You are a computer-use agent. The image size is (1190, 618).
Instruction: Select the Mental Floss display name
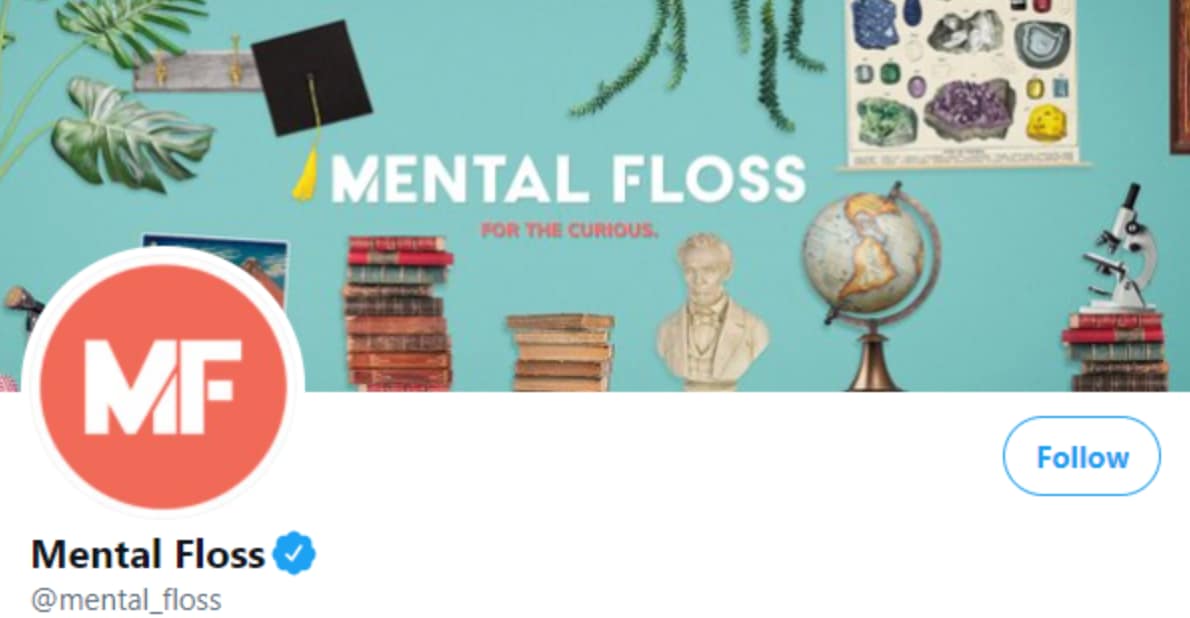tap(148, 554)
